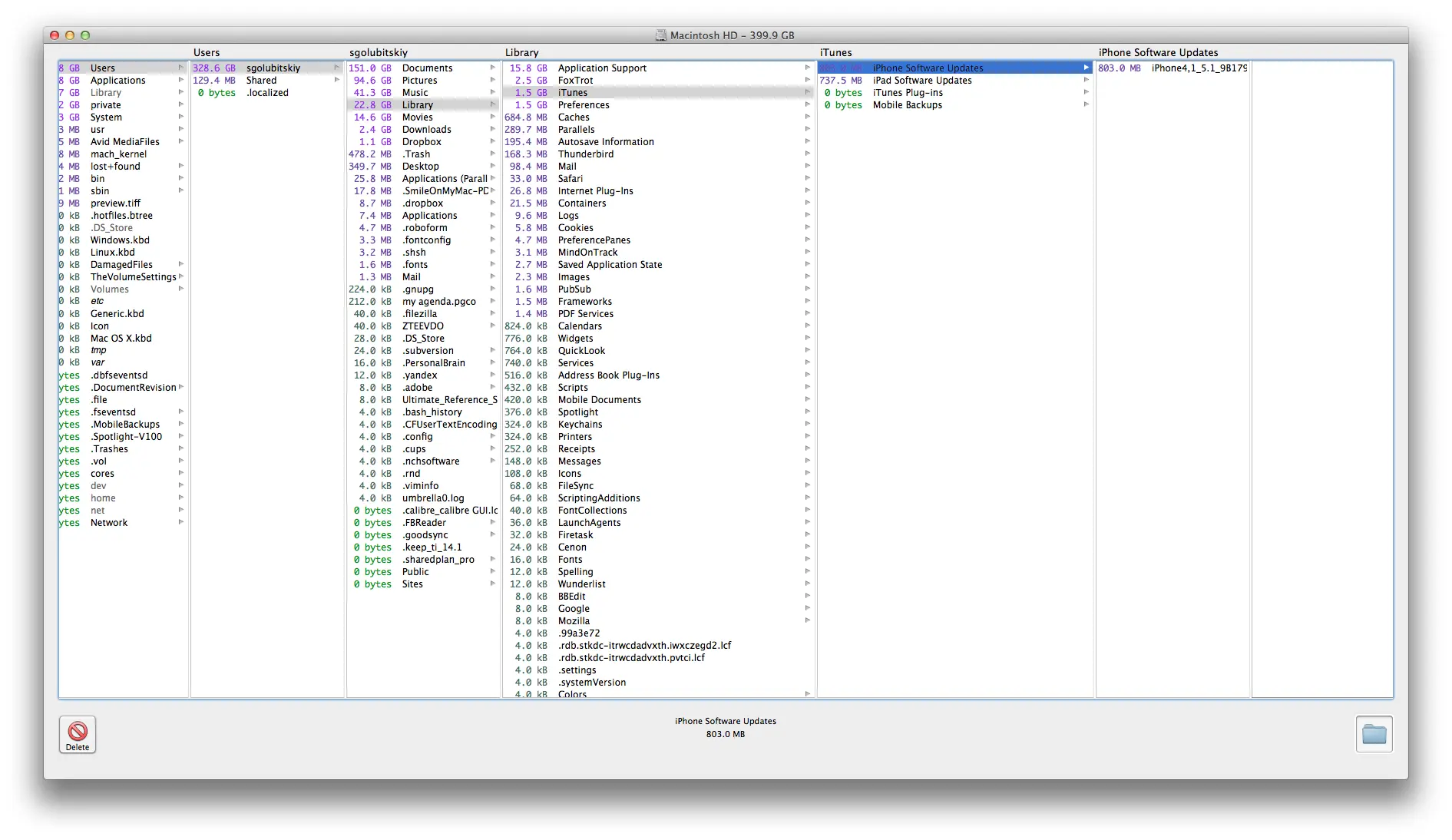Select the .systemVersion file
This screenshot has width=1452, height=840.
coord(659,683)
